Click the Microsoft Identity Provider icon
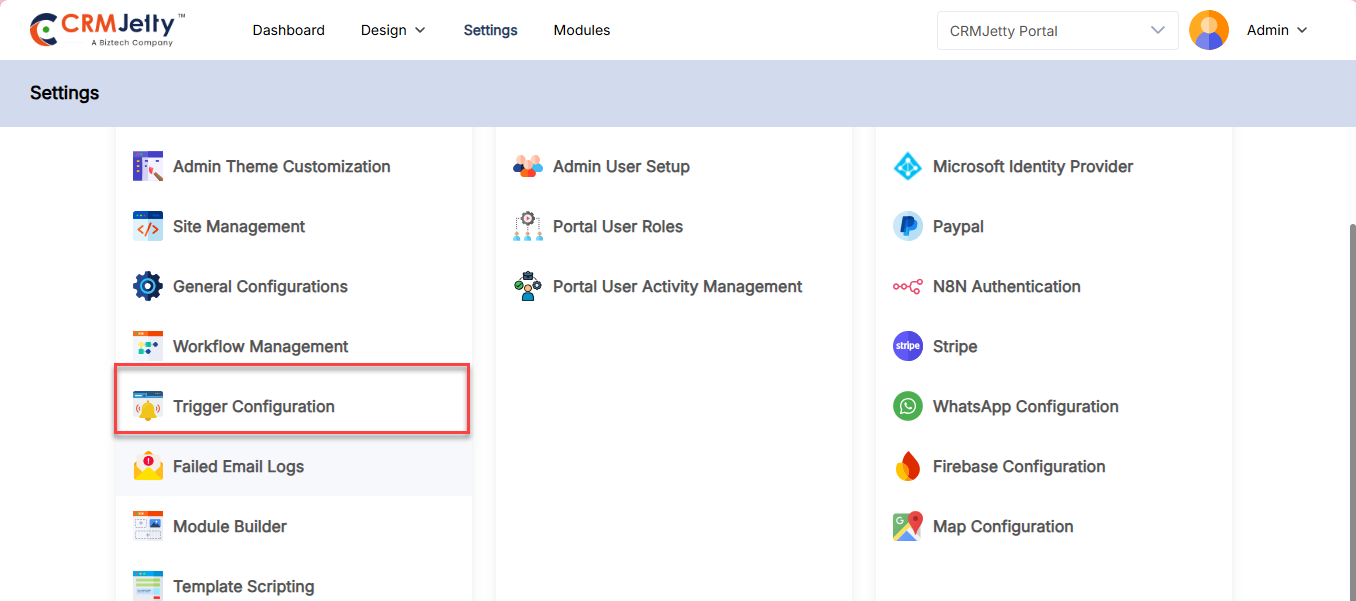This screenshot has width=1356, height=601. click(907, 167)
